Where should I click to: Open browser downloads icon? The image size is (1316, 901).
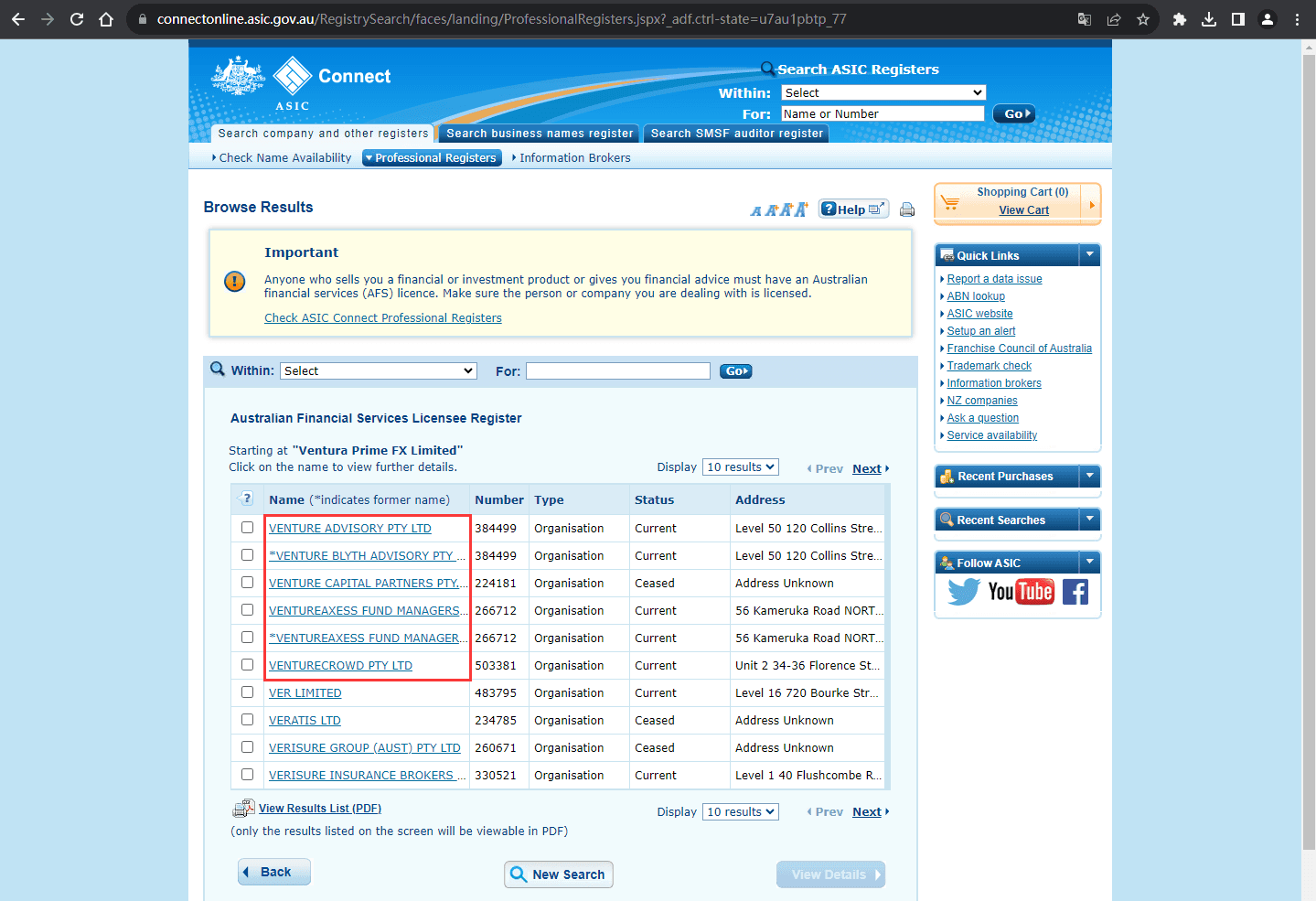click(x=1209, y=19)
